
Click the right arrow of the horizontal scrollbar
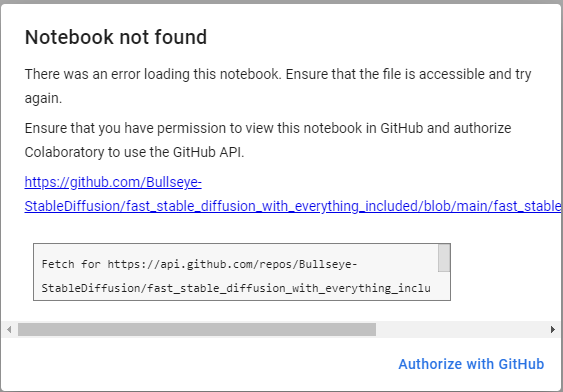pos(553,329)
